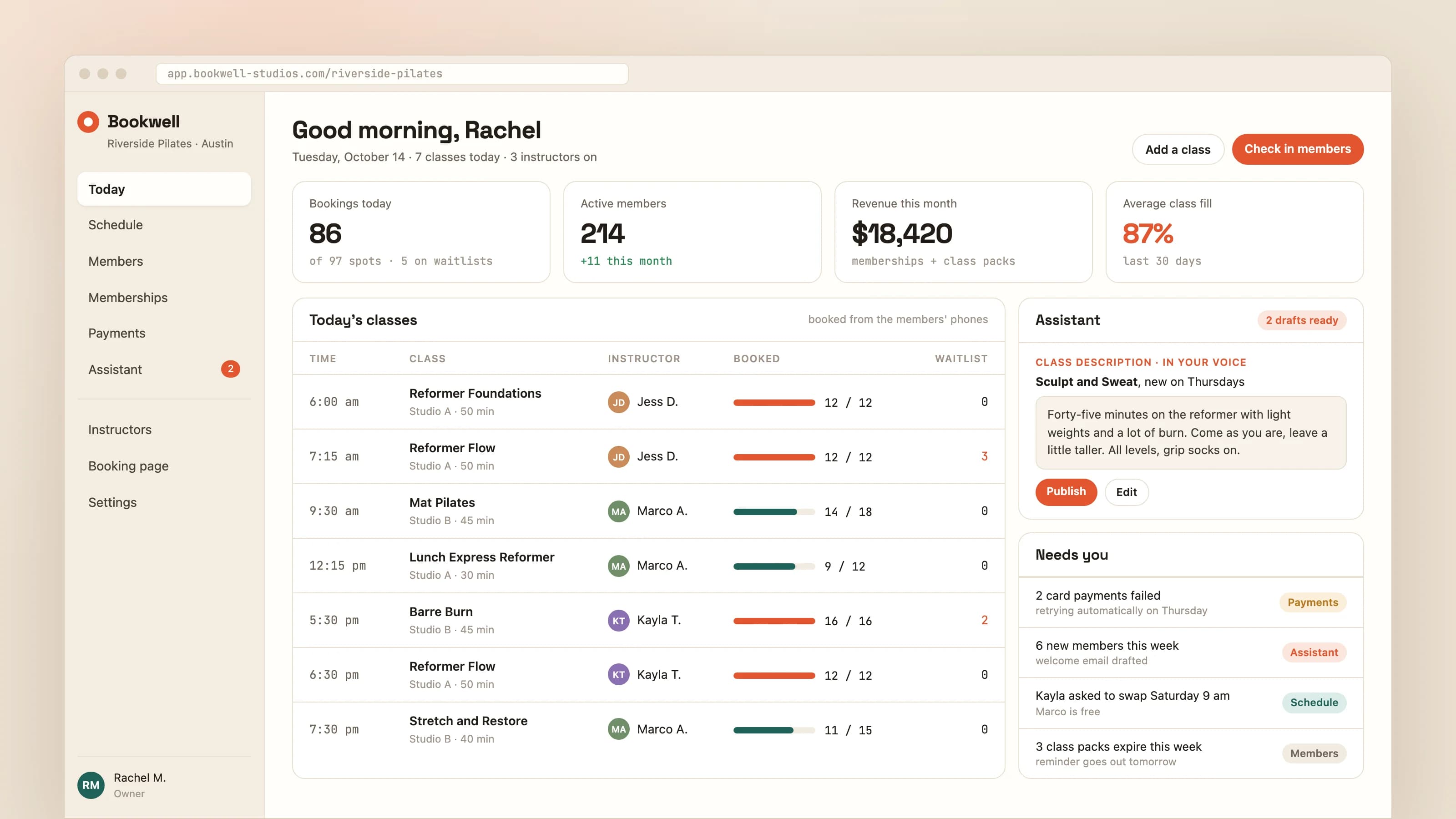The image size is (1456, 819).
Task: Open Assistant in the sidebar
Action: [164, 369]
